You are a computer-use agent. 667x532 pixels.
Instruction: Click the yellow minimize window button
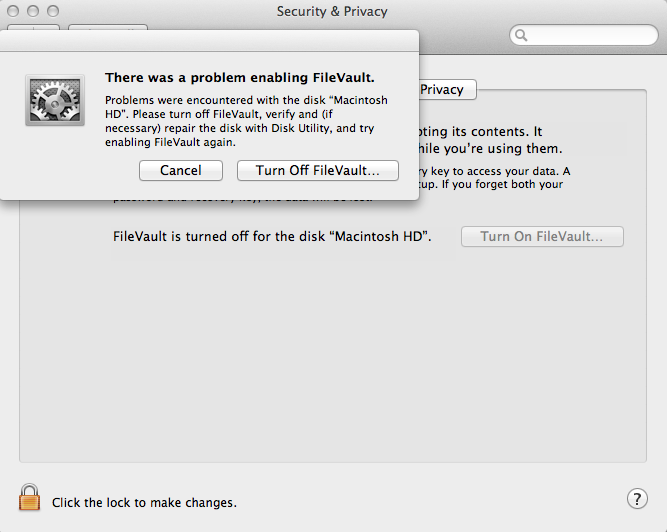pyautogui.click(x=33, y=11)
